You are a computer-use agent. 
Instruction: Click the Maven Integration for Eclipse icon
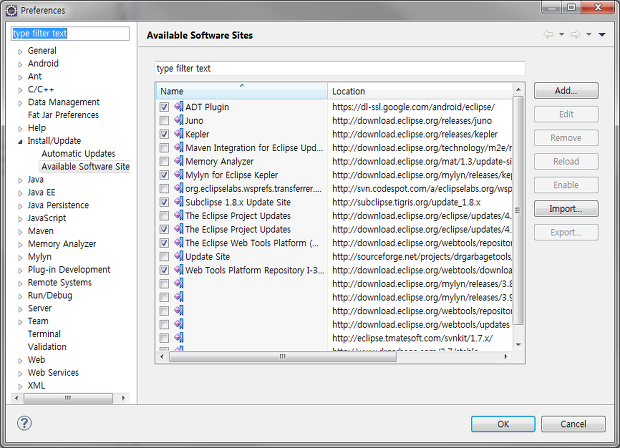[179, 147]
